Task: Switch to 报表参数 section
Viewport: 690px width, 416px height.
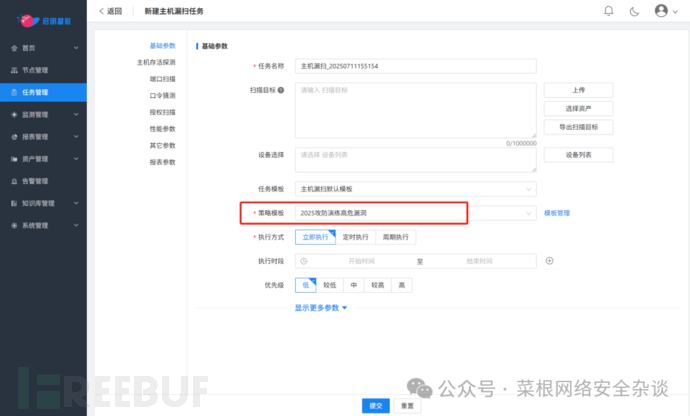Action: coord(162,162)
